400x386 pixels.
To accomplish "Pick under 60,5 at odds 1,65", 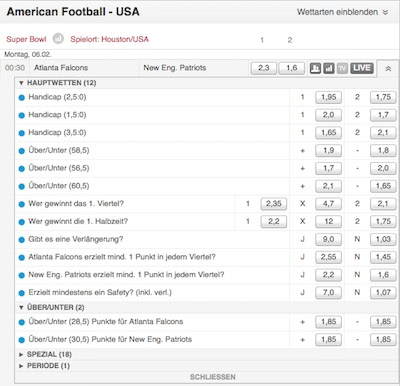I will click(x=383, y=186).
